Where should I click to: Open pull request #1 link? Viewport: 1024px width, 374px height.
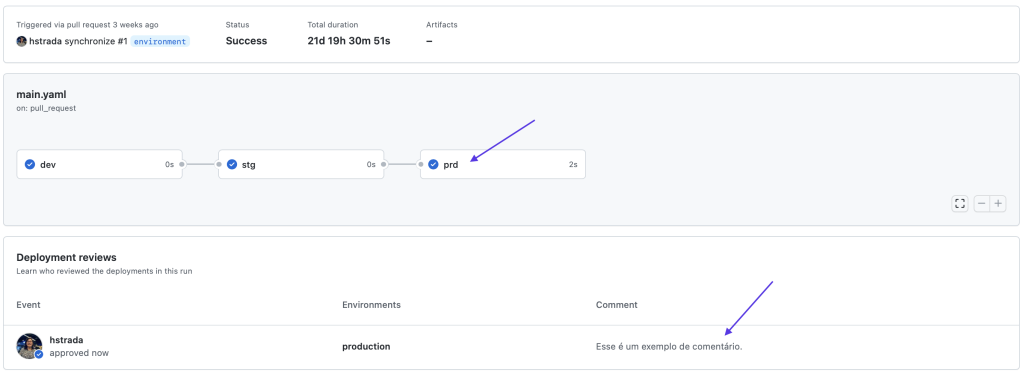[123, 41]
